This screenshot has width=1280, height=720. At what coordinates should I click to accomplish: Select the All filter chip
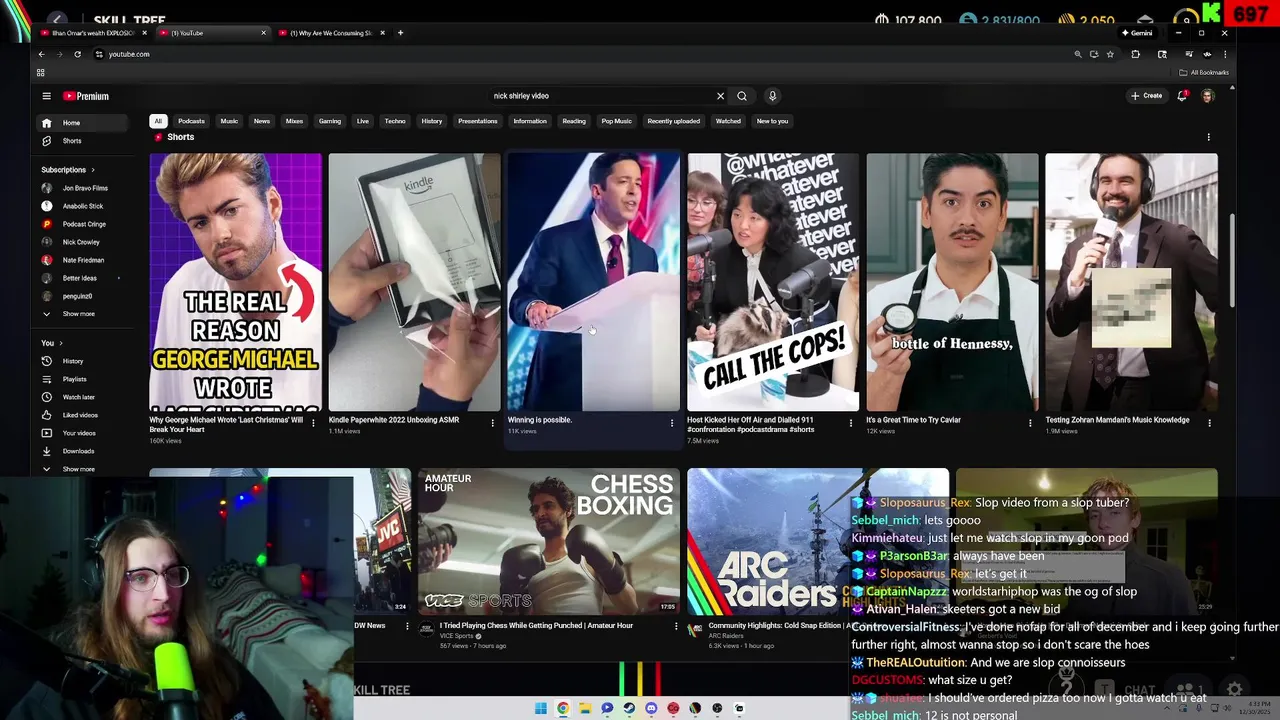coord(157,121)
